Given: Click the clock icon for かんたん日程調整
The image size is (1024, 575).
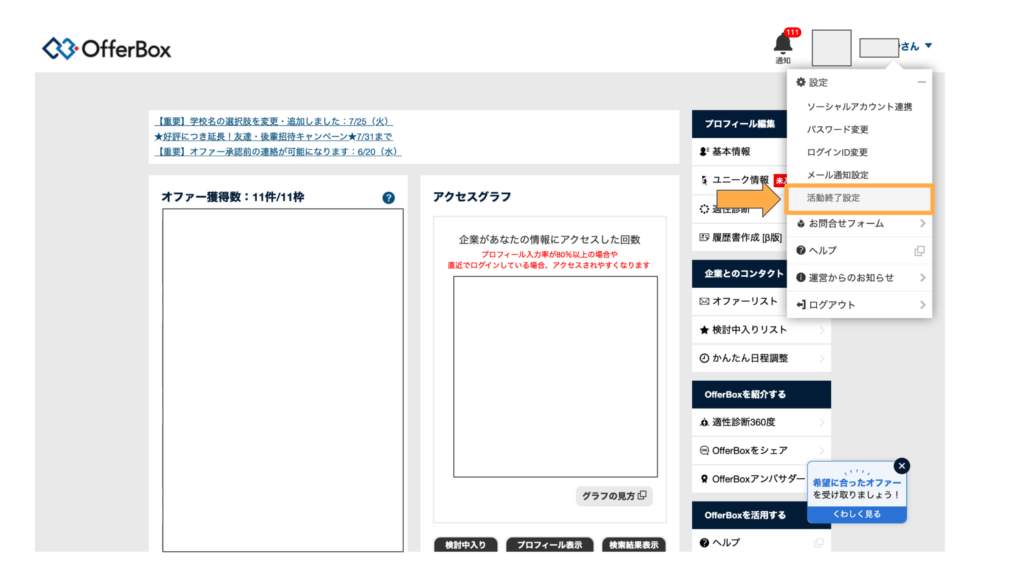Looking at the screenshot, I should coord(704,358).
